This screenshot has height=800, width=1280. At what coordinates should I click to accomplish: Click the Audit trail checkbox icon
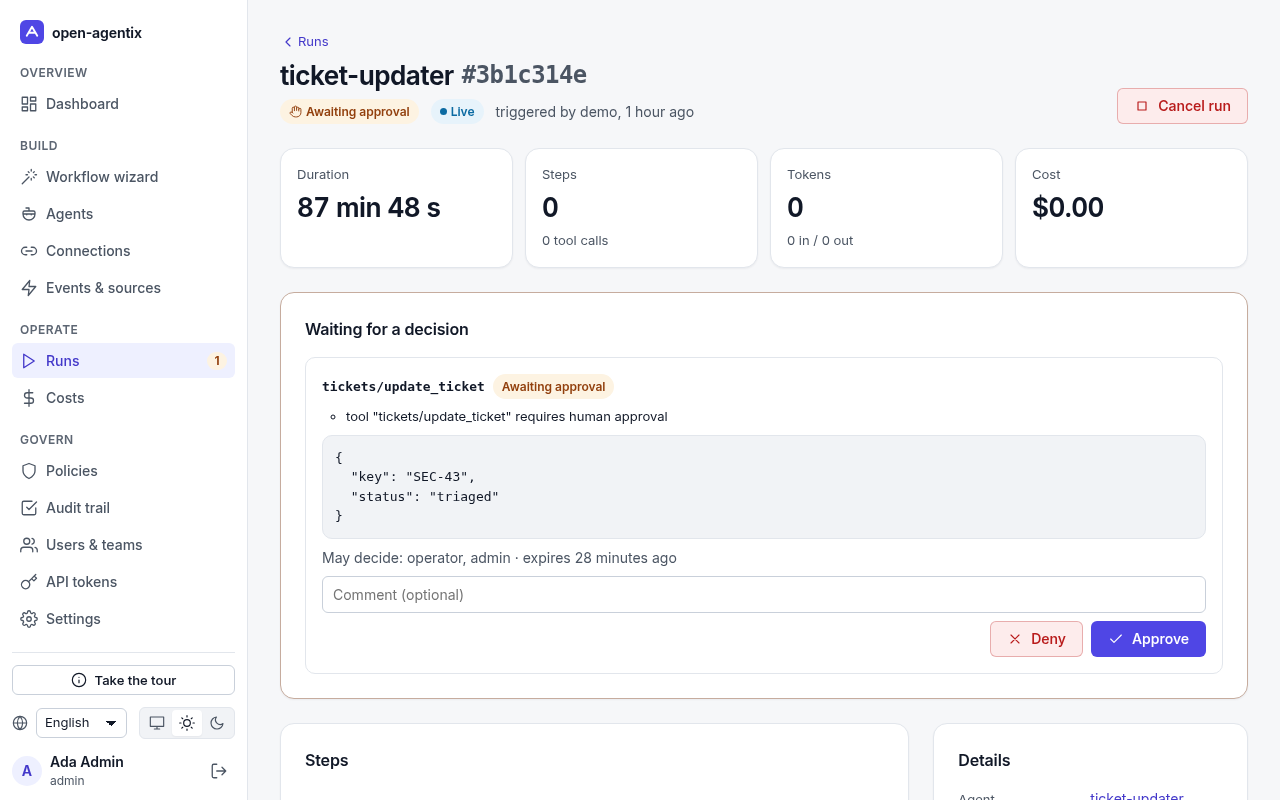[x=29, y=508]
